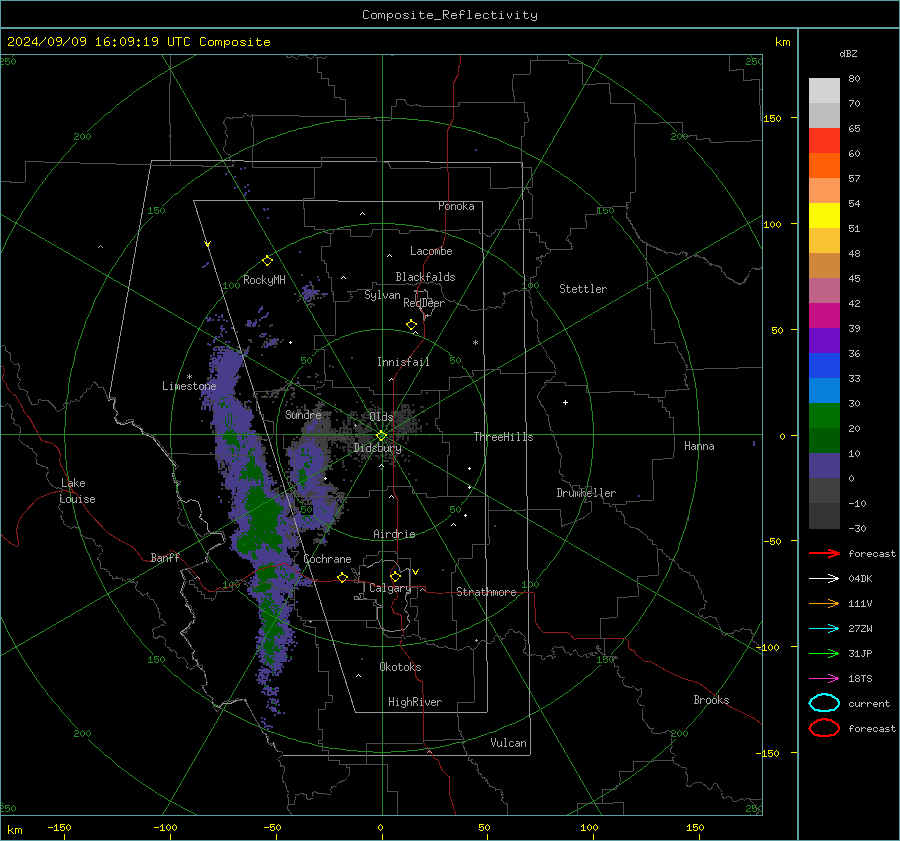900x841 pixels.
Task: Click the red 65 dBZ color swatch
Action: point(824,140)
